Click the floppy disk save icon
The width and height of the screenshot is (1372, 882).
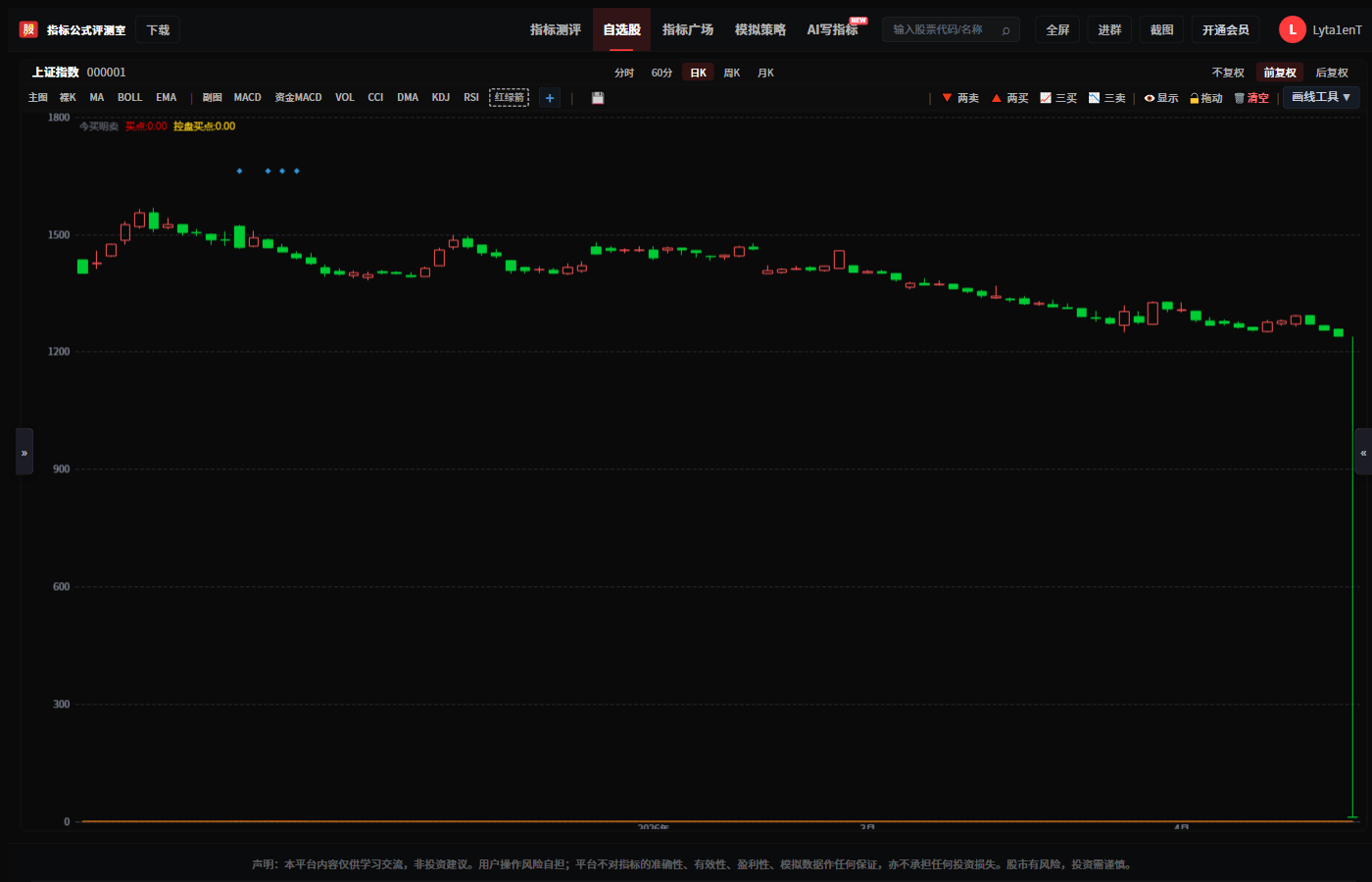598,98
